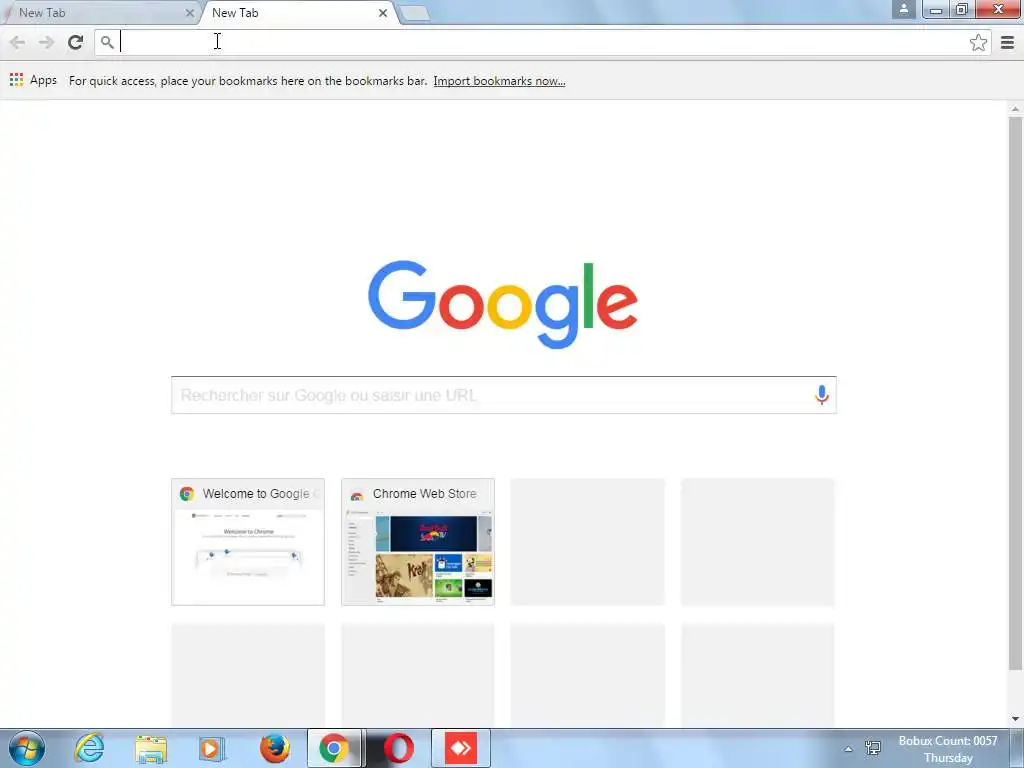Click the Import bookmarks now link

click(499, 81)
